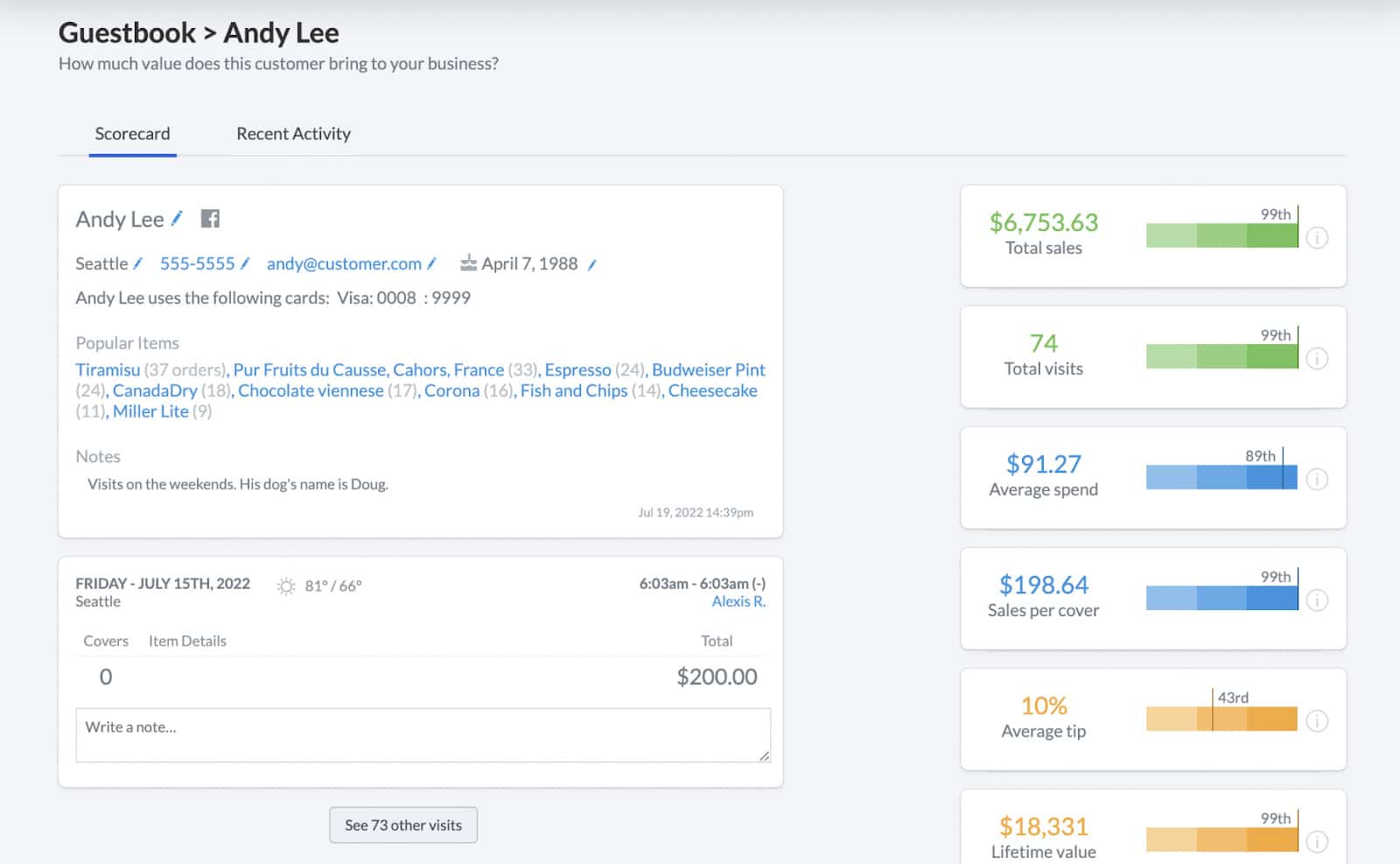The image size is (1400, 864).
Task: Click the $6,753.63 total sales value
Action: pos(1044,222)
